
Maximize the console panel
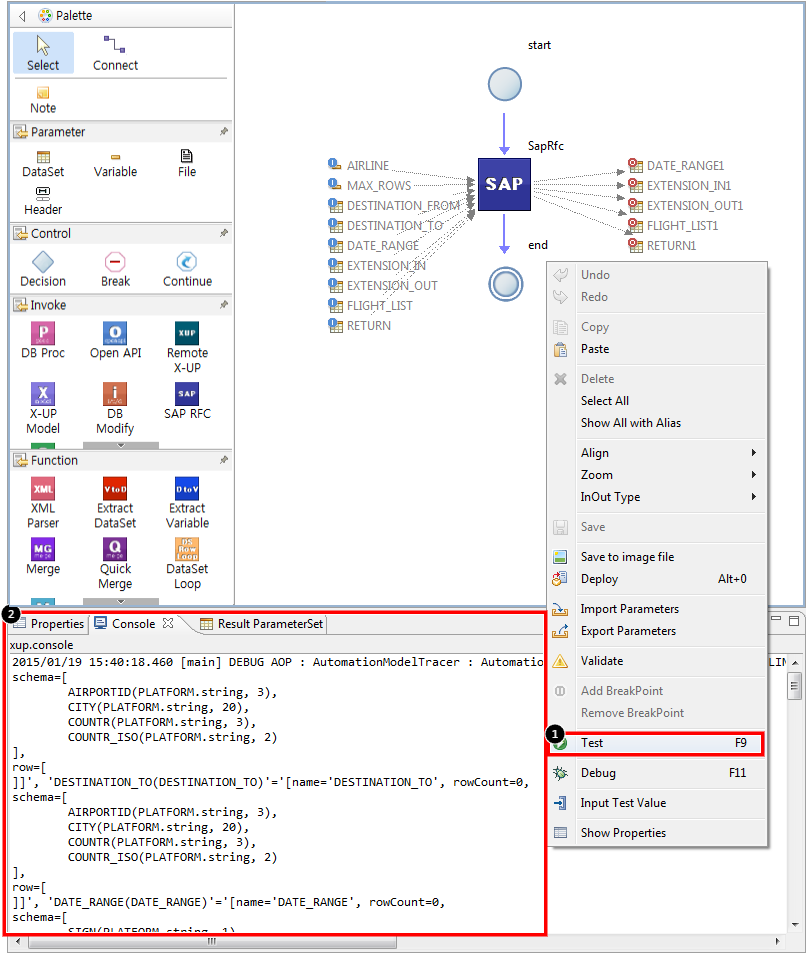click(794, 621)
